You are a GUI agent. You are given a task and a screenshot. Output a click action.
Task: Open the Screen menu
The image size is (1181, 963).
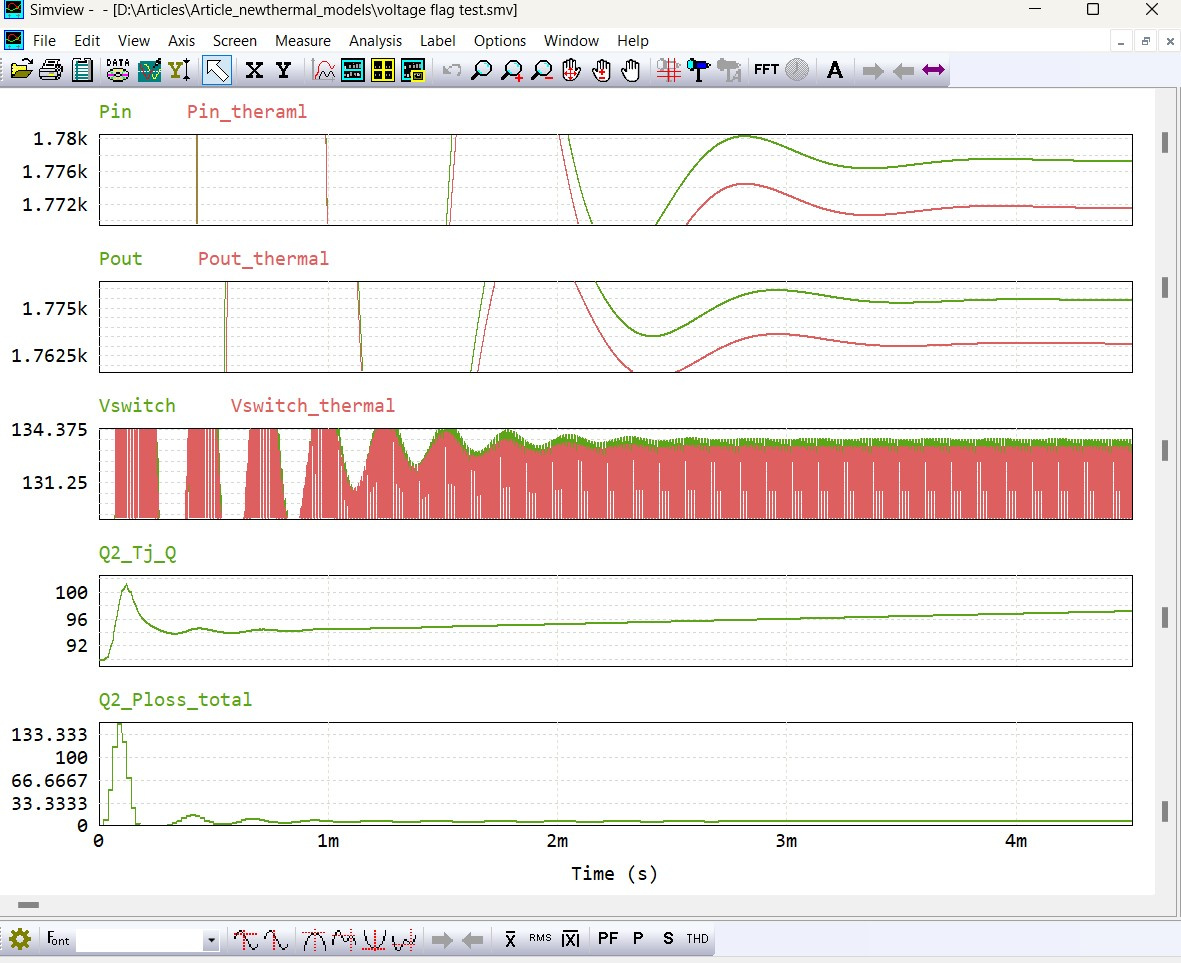click(235, 41)
